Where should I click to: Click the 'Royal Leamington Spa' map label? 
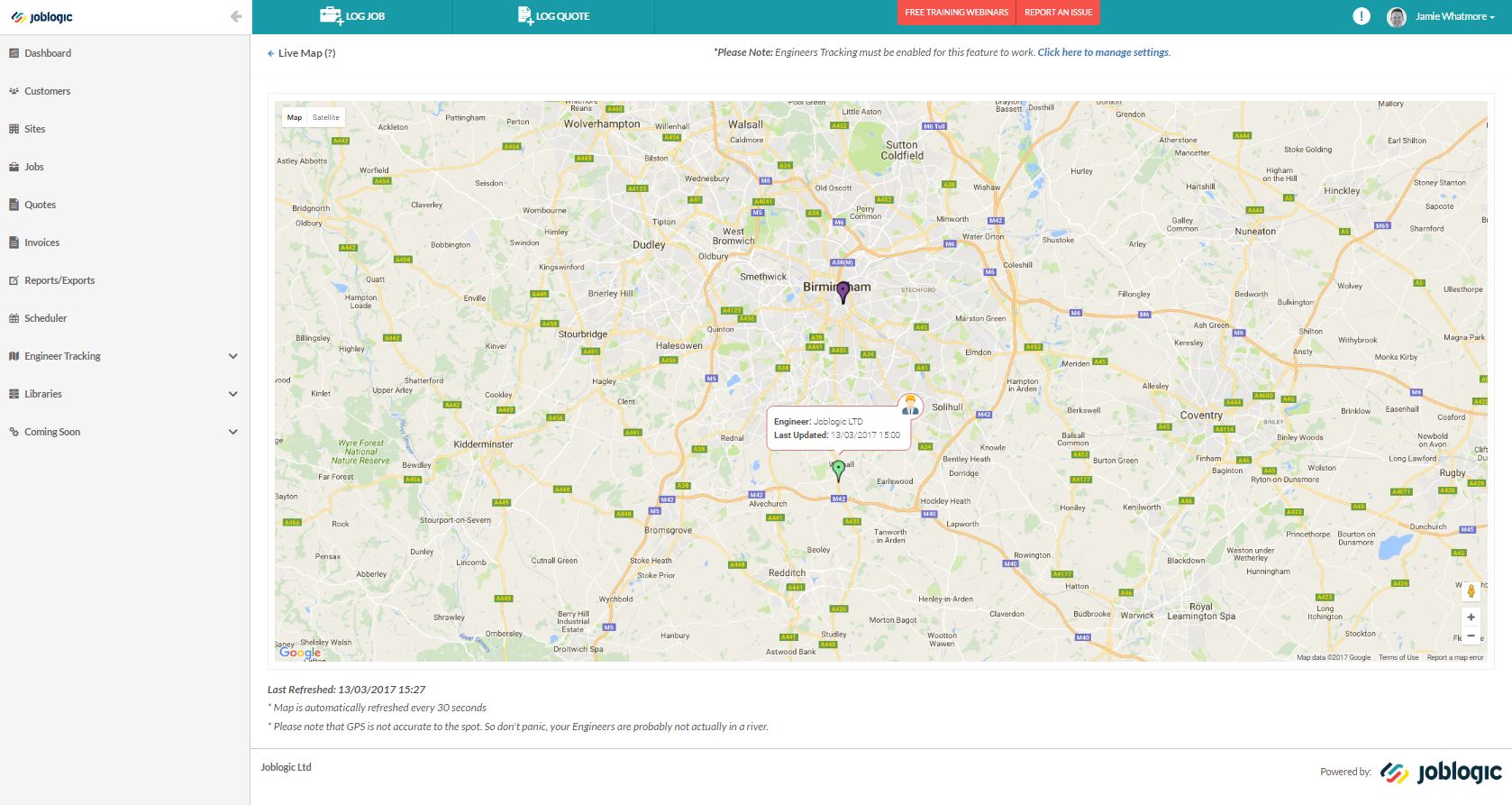pyautogui.click(x=1201, y=611)
